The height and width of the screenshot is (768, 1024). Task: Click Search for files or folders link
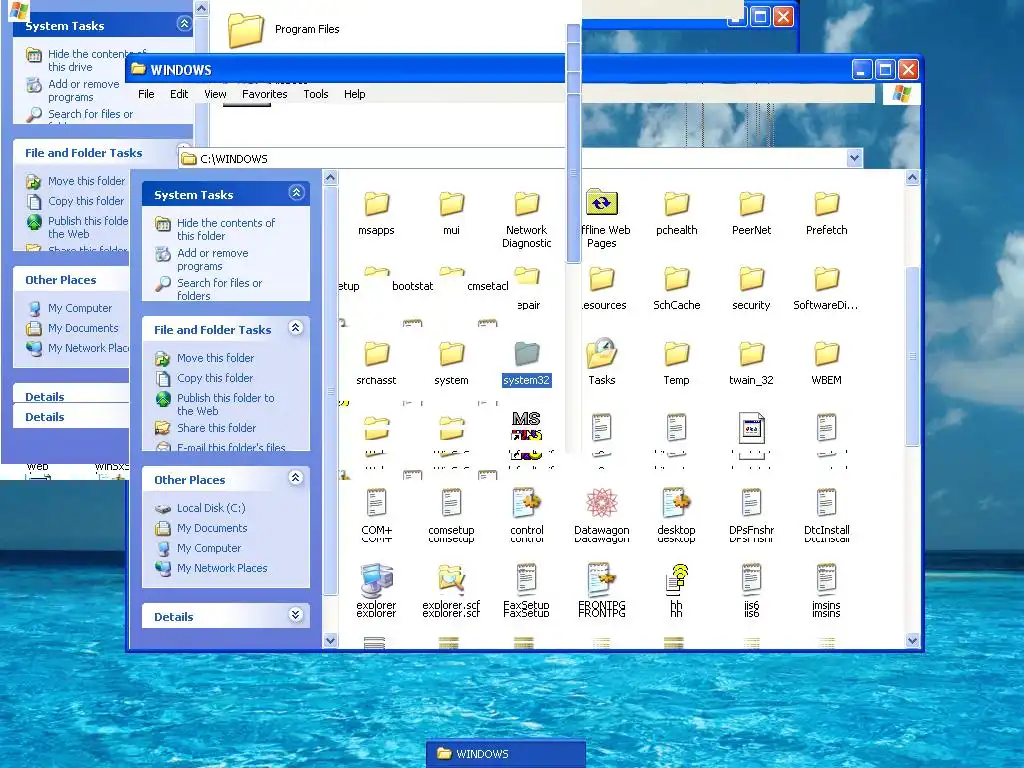click(219, 289)
